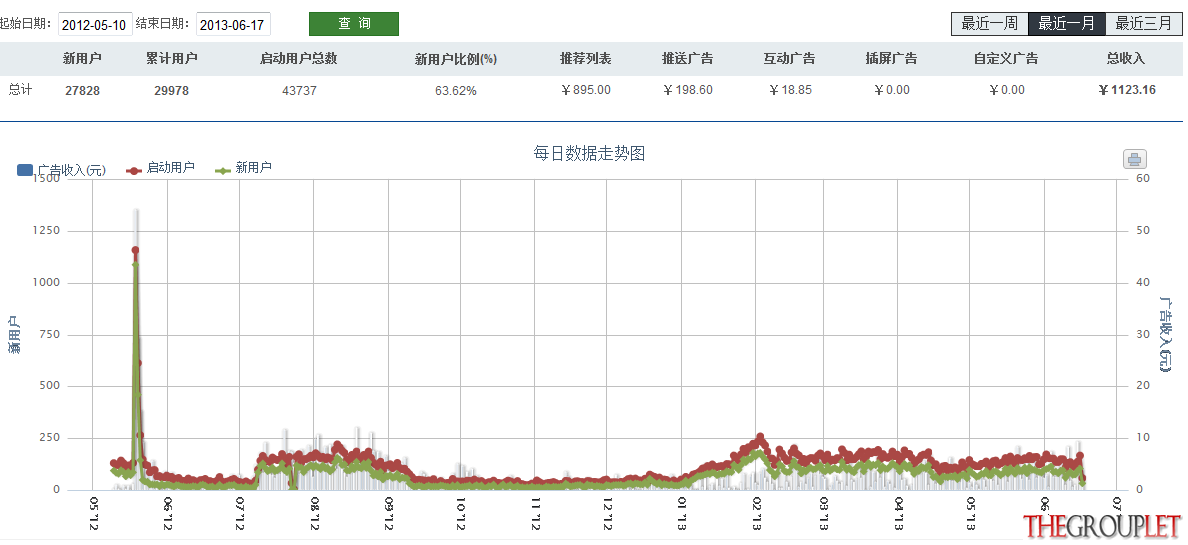Click the total revenue ￥1123.16

pos(1127,90)
